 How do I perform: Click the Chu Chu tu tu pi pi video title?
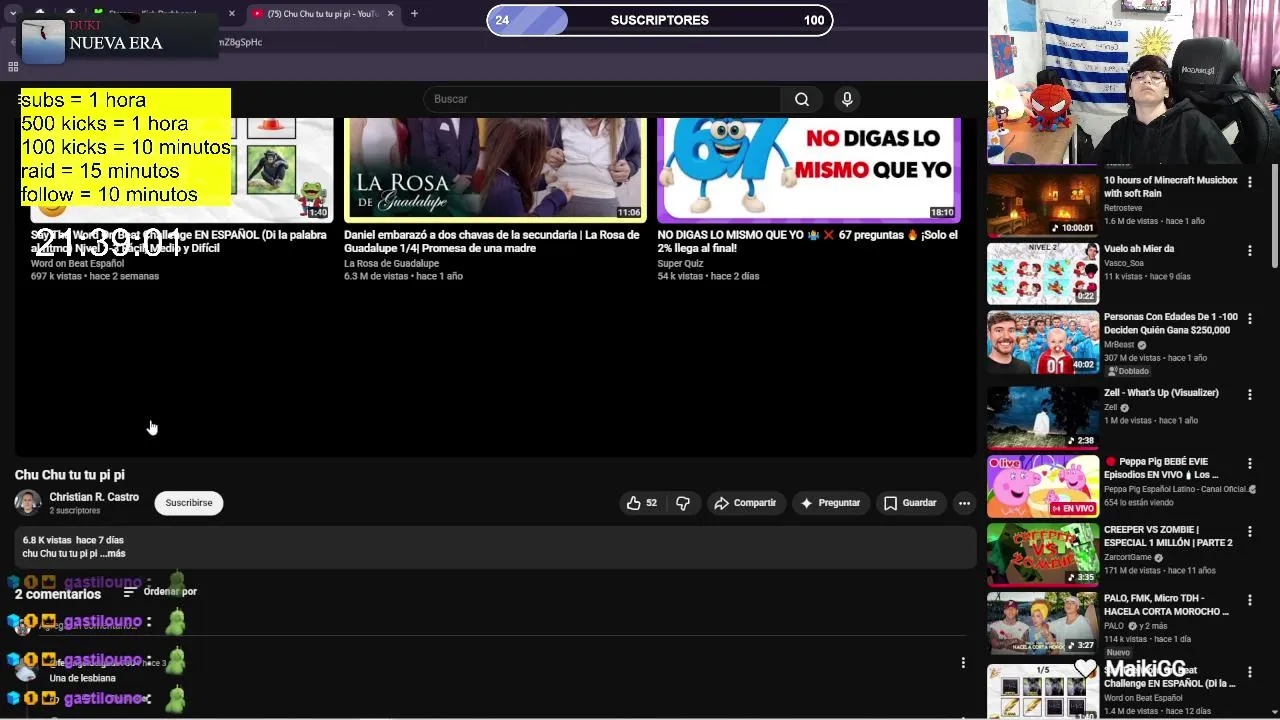tap(70, 475)
